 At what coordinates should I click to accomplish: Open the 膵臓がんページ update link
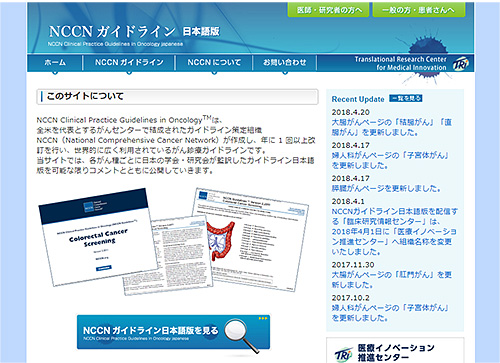386,188
